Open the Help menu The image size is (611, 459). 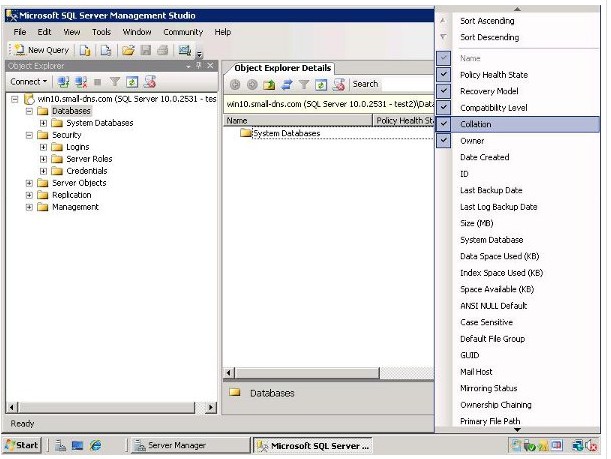pos(223,32)
